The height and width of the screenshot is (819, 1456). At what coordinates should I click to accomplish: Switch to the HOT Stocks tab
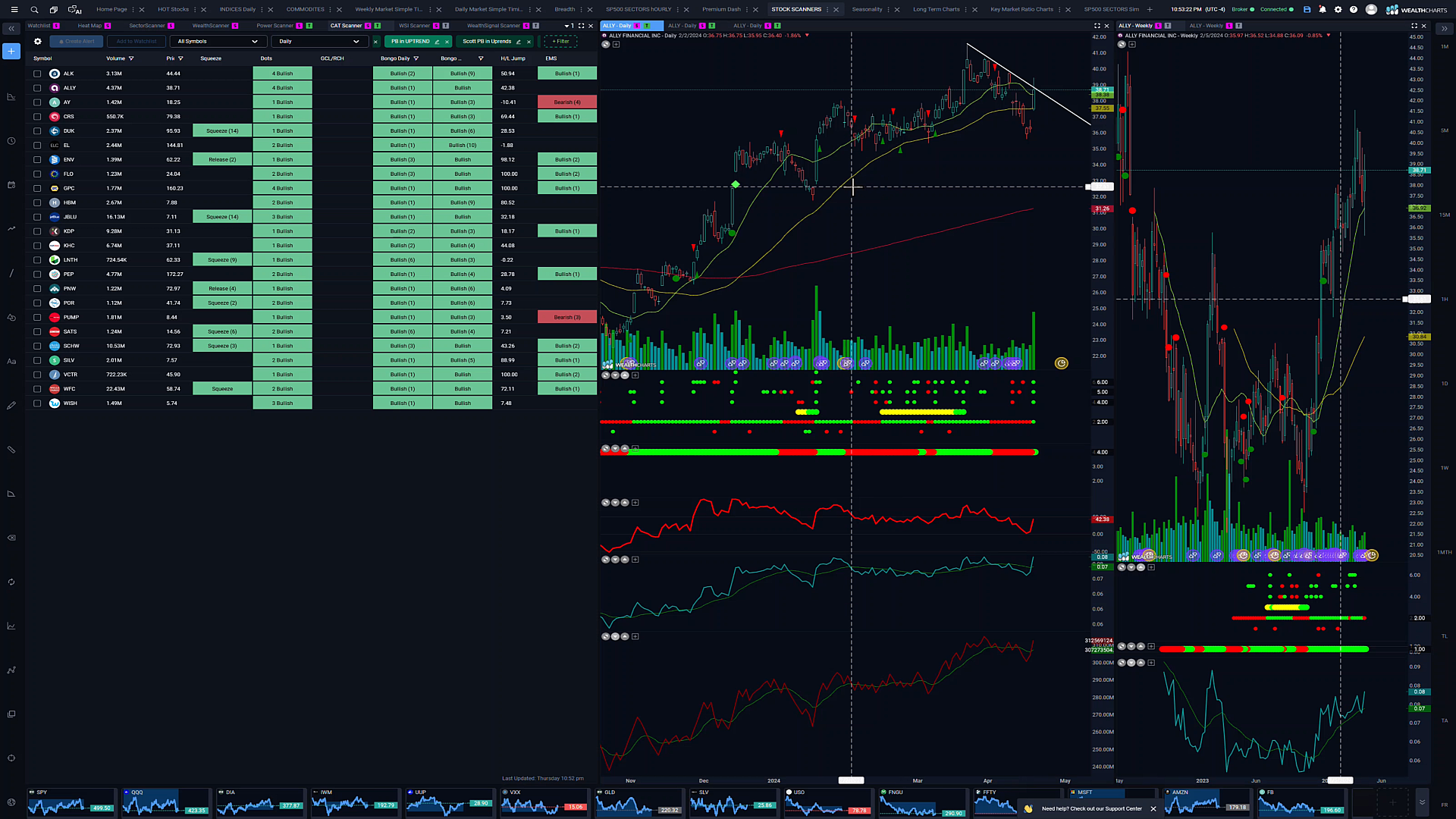click(173, 10)
